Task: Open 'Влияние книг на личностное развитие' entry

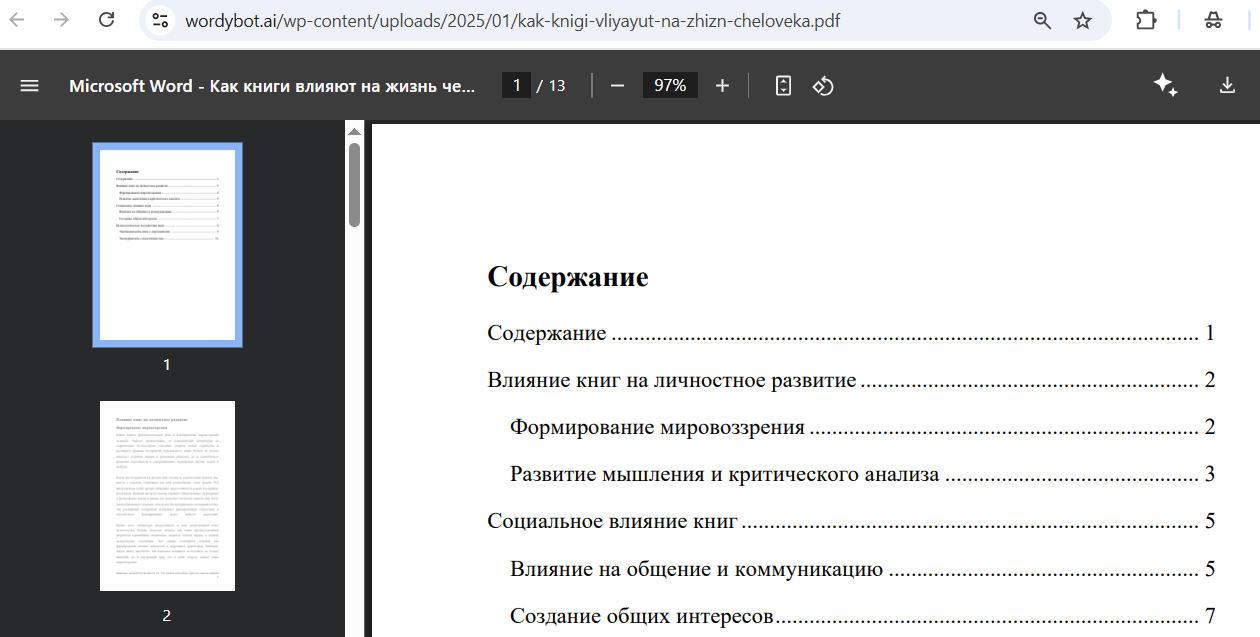Action: coord(851,380)
